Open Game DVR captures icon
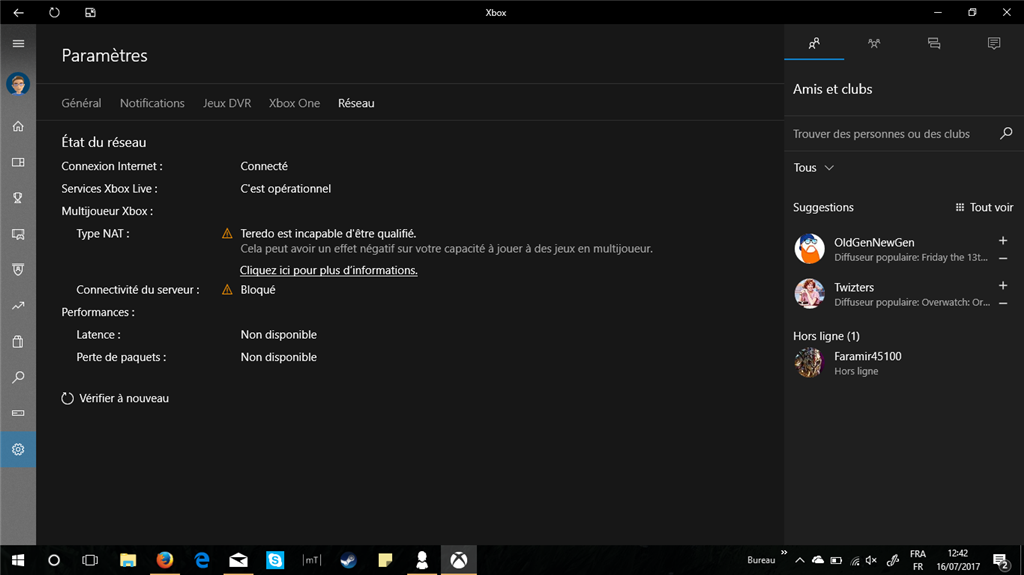Image resolution: width=1024 pixels, height=575 pixels. [18, 234]
